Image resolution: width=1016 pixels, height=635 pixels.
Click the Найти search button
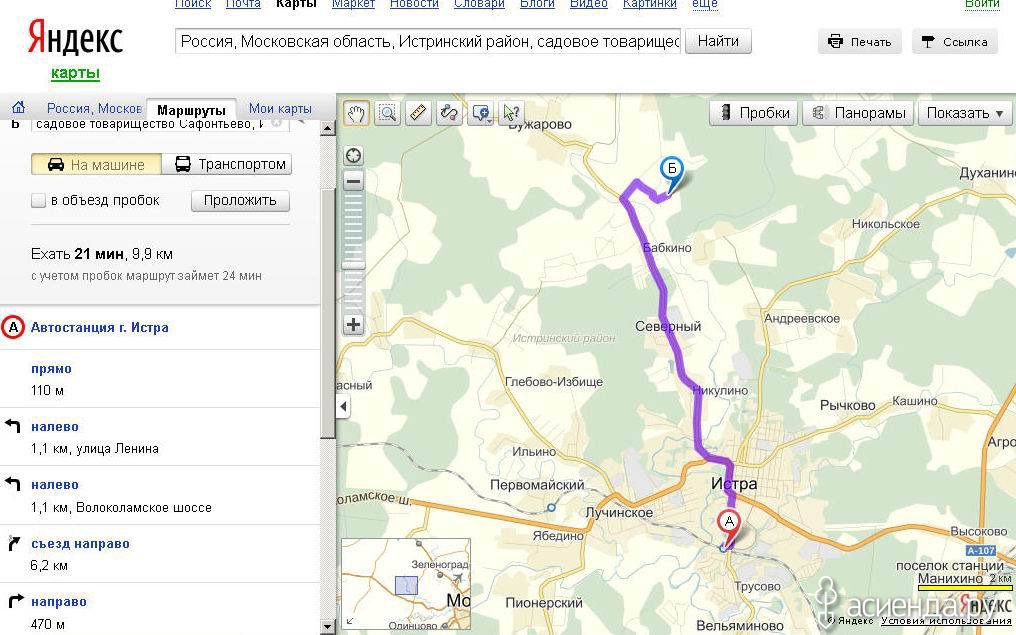click(x=718, y=41)
